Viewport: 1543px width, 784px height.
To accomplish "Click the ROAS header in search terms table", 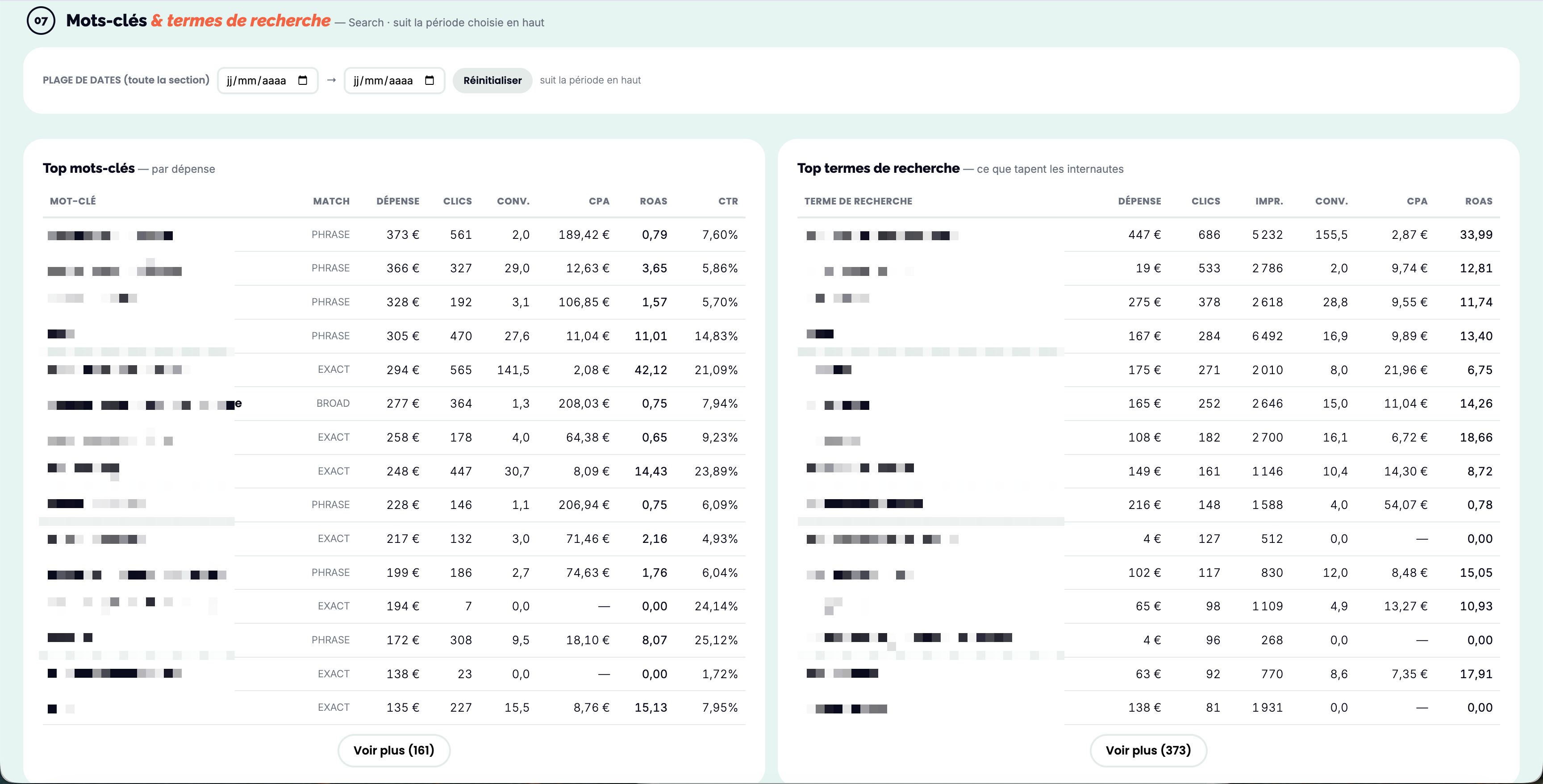I will pyautogui.click(x=1478, y=201).
